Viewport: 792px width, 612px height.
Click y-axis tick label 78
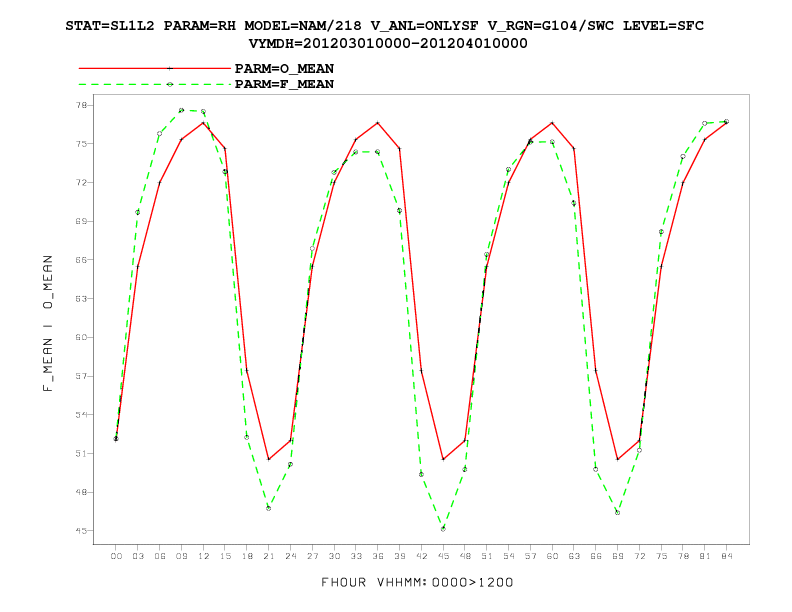tap(81, 105)
